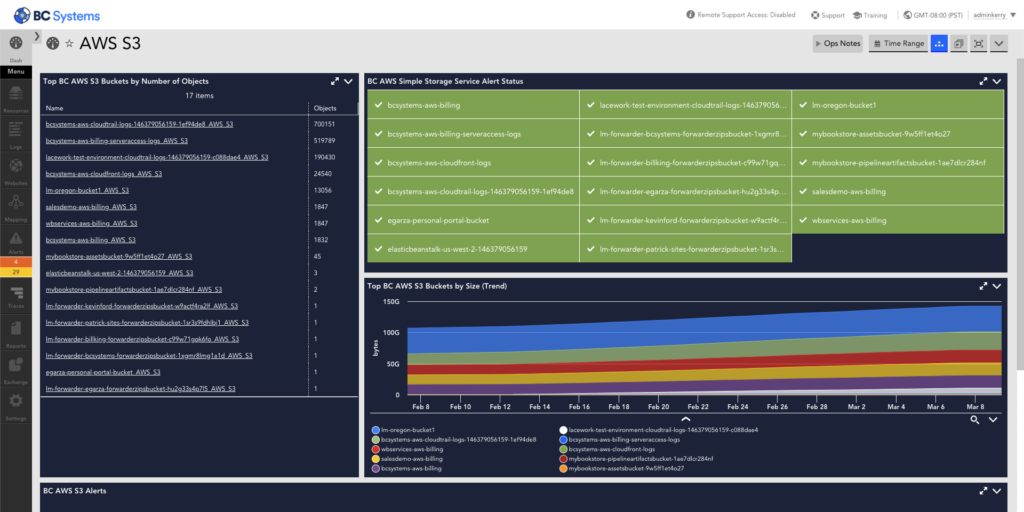
Task: Open Training from the top bar
Action: [x=871, y=15]
